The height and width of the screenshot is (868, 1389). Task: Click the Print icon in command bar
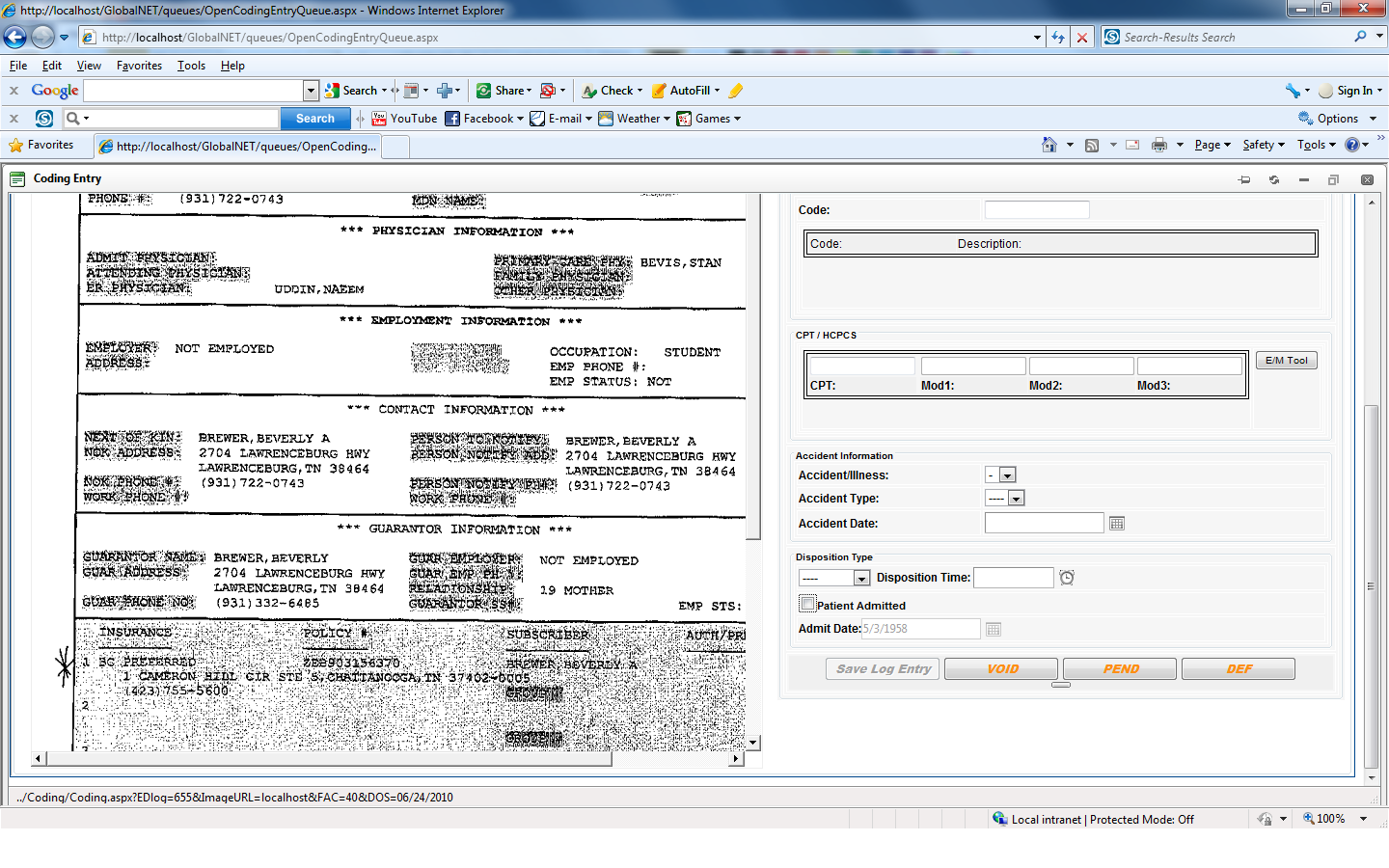click(x=1159, y=145)
